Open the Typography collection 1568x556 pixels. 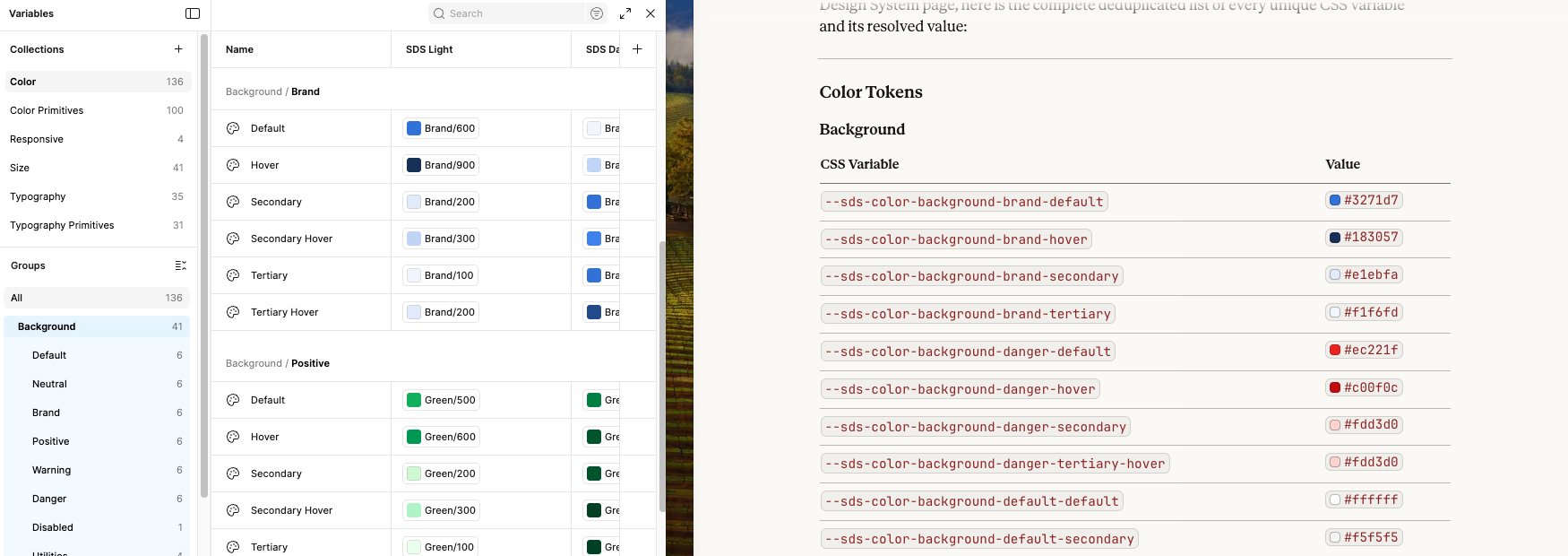tap(97, 196)
